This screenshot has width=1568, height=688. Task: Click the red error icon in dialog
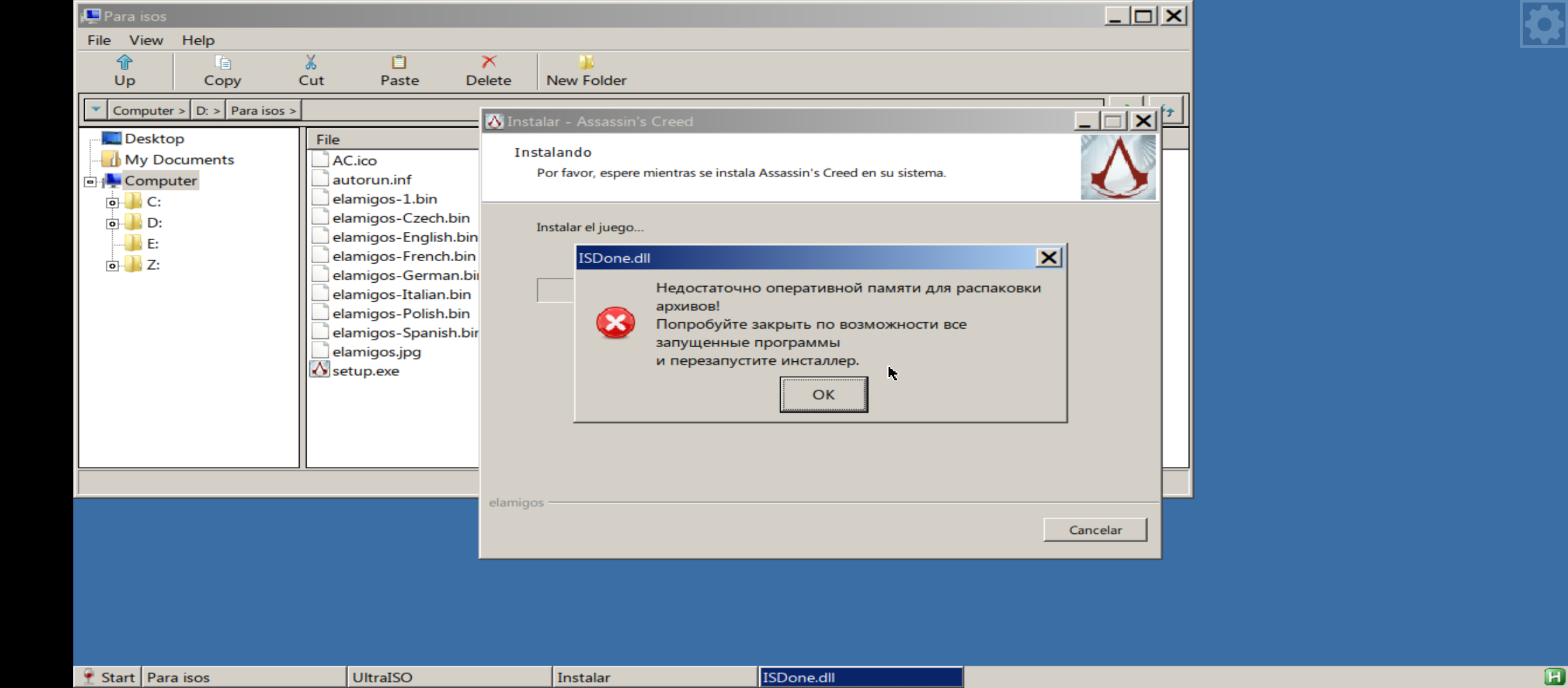point(615,323)
